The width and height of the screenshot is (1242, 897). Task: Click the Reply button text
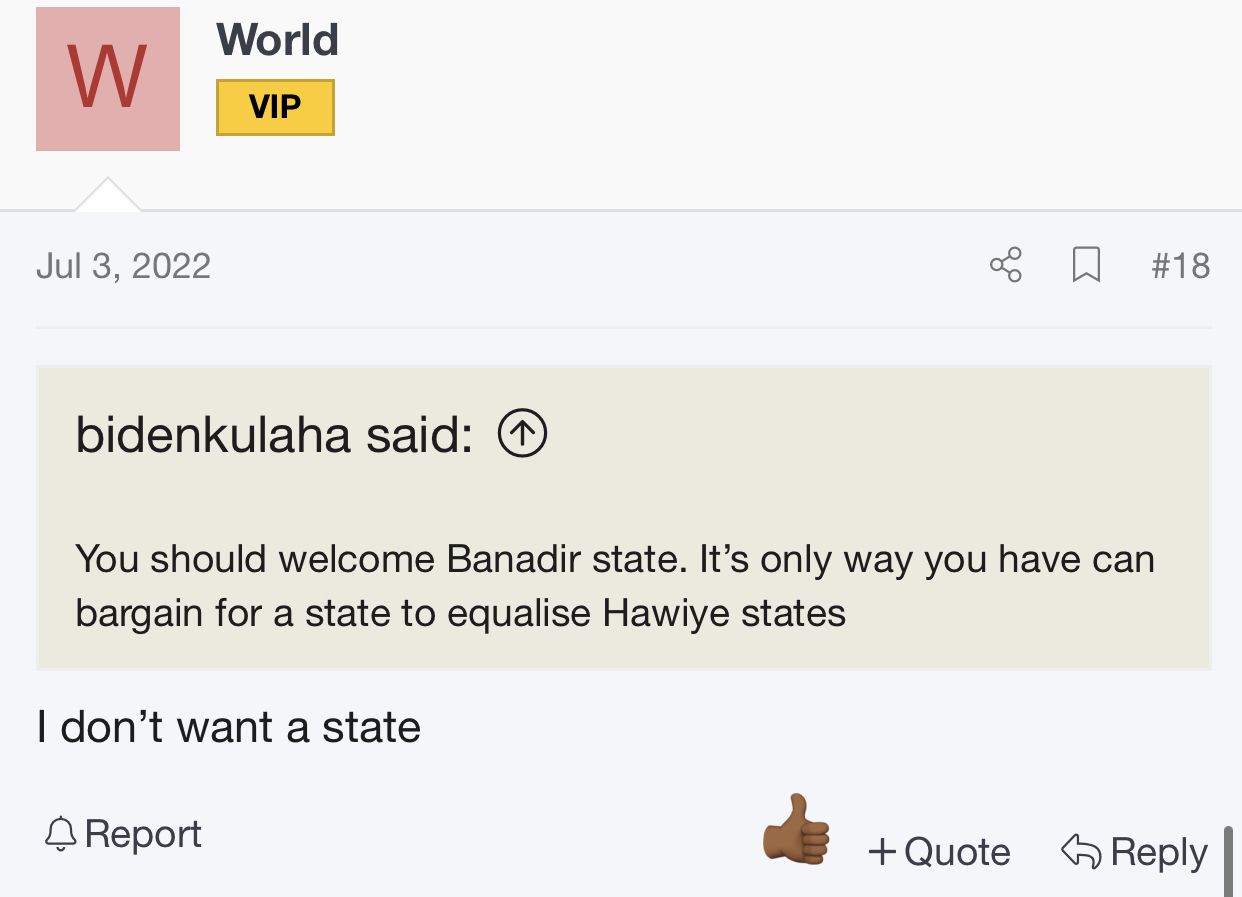coord(1159,852)
